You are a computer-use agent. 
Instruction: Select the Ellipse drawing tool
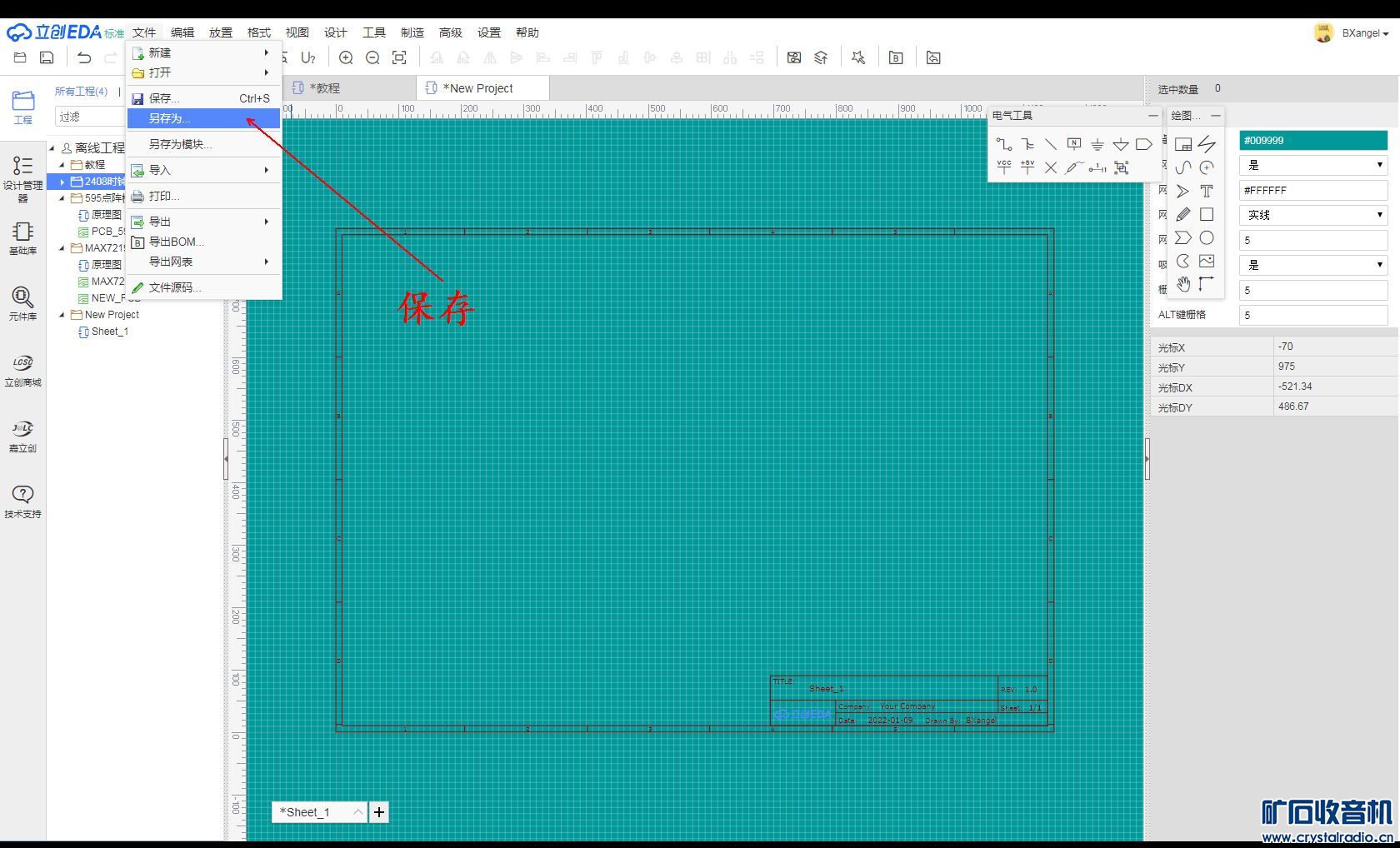[1206, 238]
